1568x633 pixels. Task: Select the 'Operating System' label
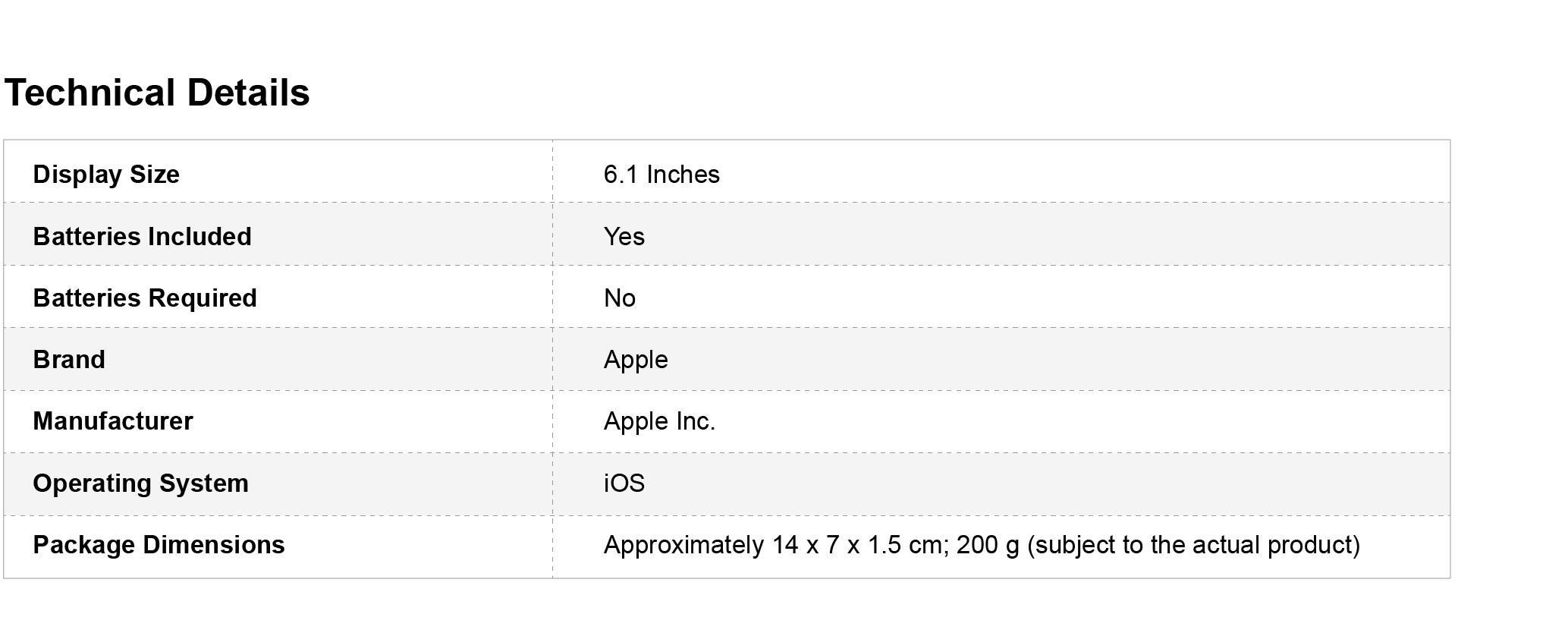pyautogui.click(x=140, y=483)
